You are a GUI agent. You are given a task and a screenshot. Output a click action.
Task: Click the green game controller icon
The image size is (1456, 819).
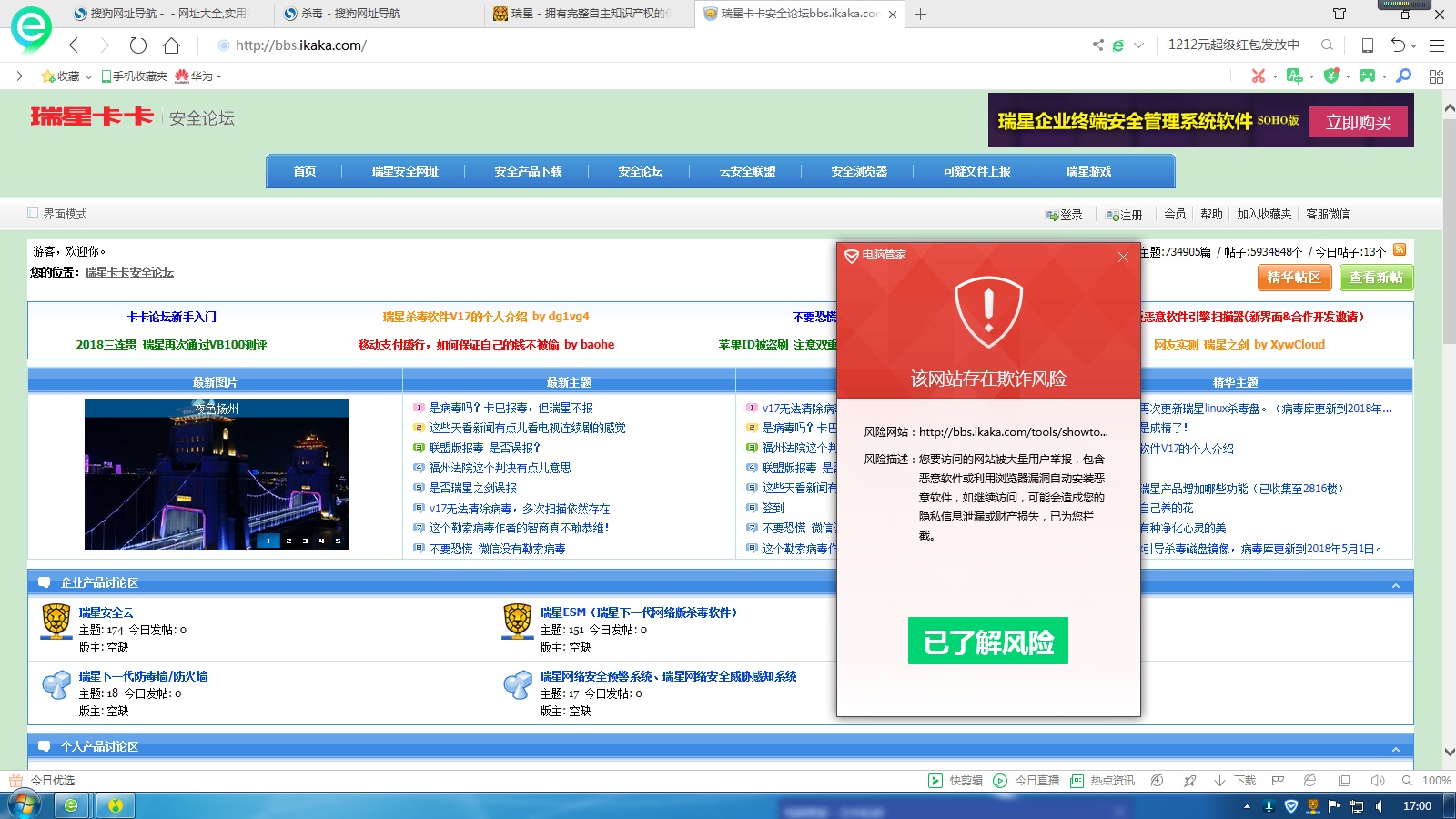pos(1367,76)
